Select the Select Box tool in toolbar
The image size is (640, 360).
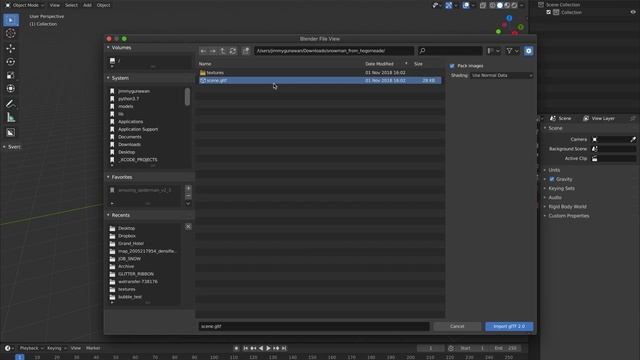click(x=11, y=20)
